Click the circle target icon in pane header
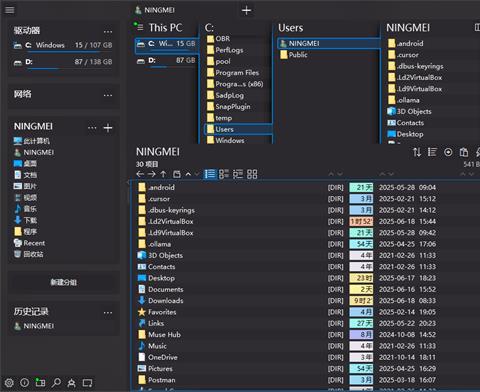 (x=448, y=152)
